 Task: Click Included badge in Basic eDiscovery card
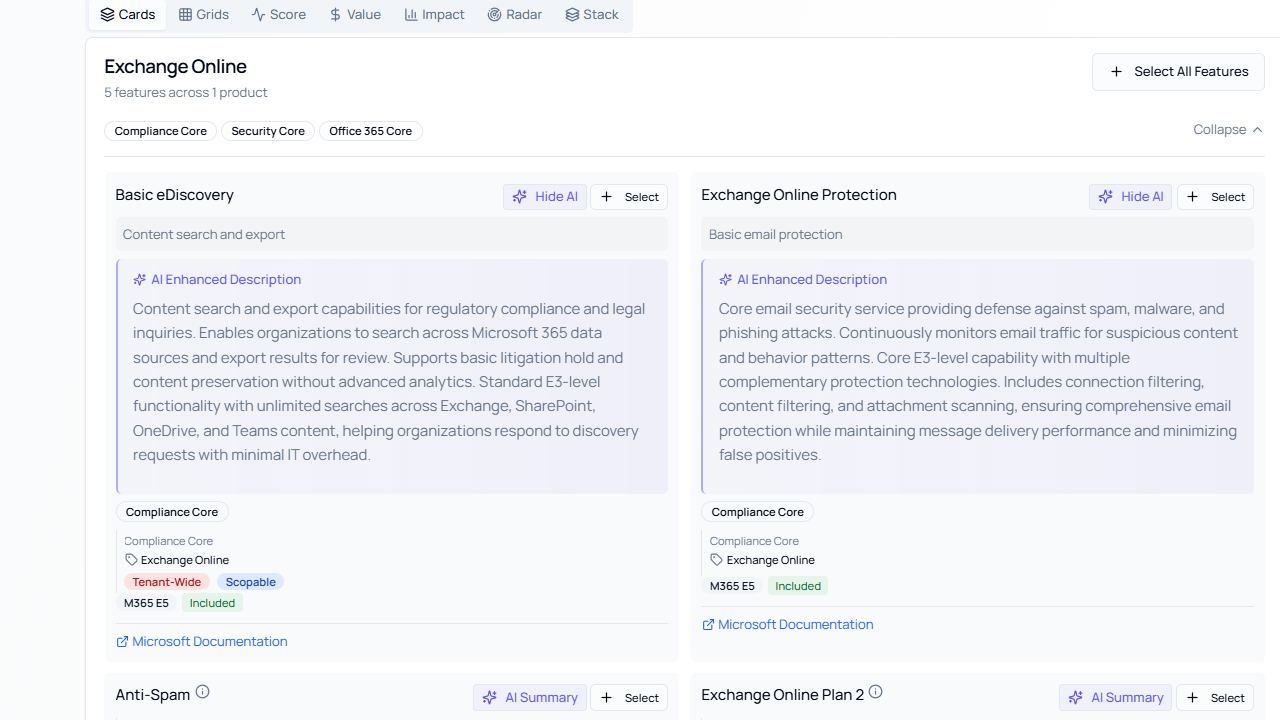212,603
